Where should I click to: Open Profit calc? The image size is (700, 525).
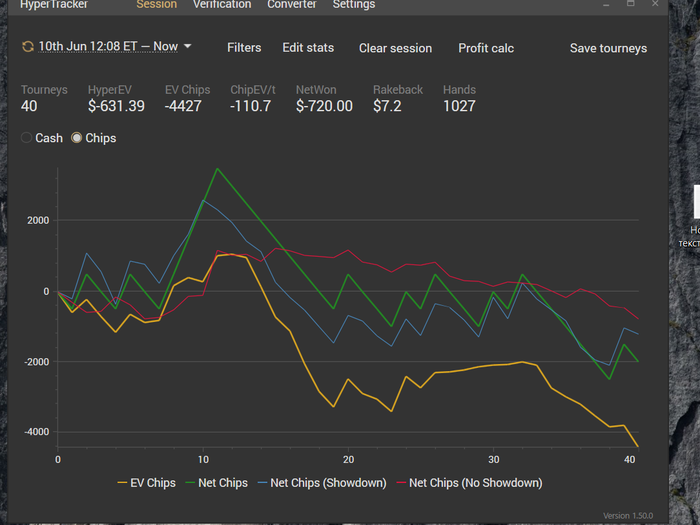[486, 48]
